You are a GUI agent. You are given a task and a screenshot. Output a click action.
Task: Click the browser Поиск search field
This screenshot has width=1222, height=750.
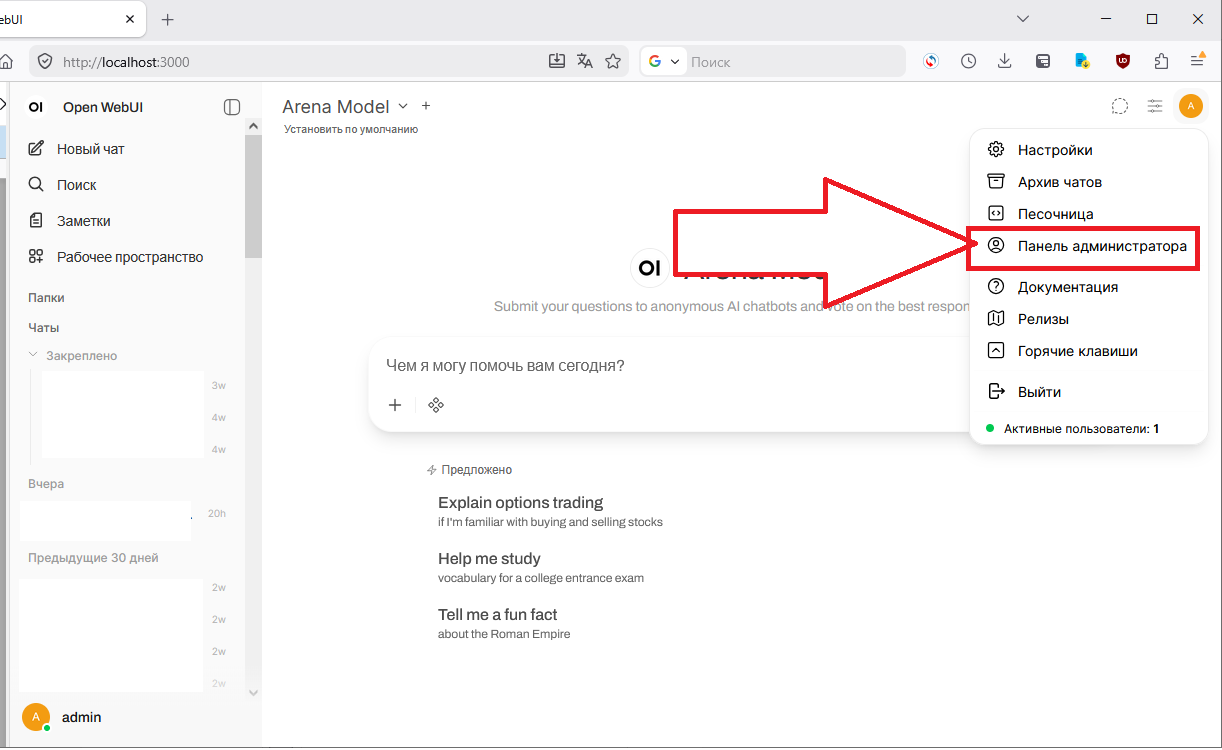795,62
